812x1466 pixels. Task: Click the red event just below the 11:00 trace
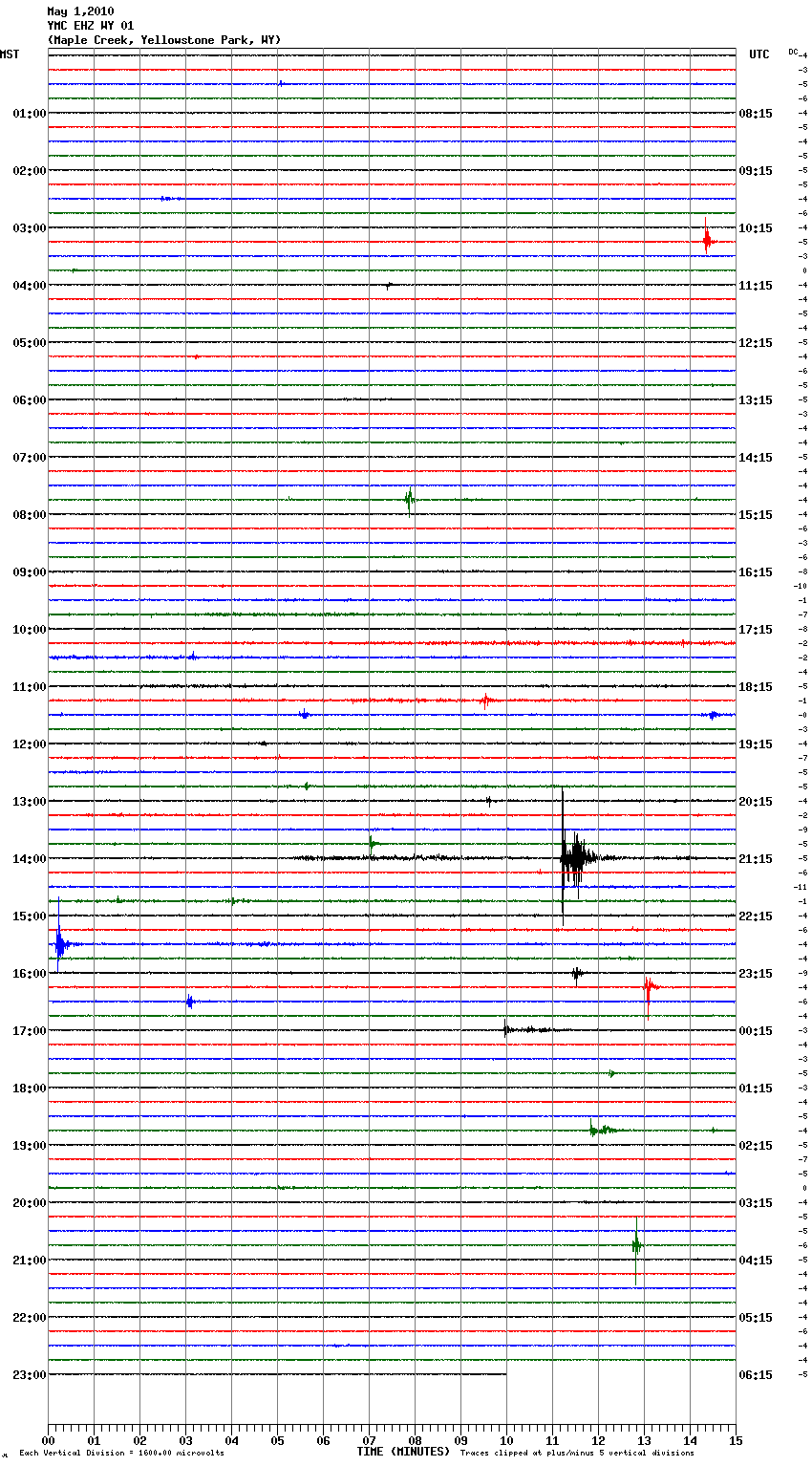pos(485,701)
